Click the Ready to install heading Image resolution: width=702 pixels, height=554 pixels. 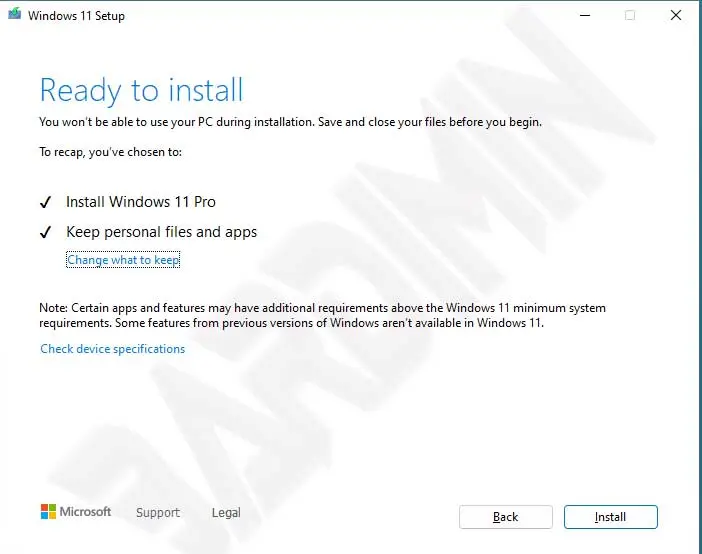[141, 90]
